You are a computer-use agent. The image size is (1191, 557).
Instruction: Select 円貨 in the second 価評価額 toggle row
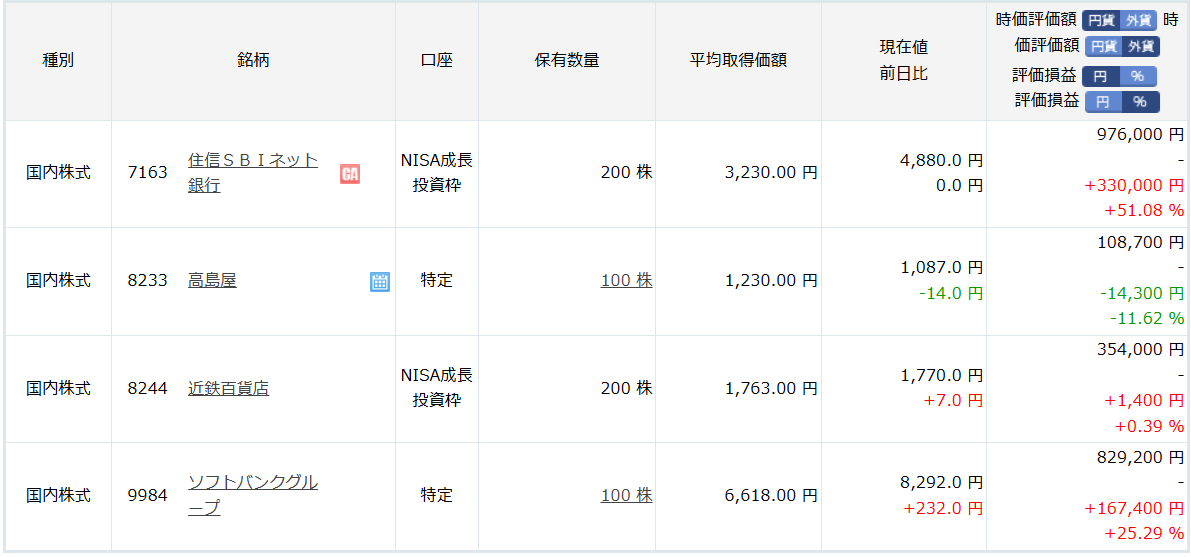tap(1104, 46)
